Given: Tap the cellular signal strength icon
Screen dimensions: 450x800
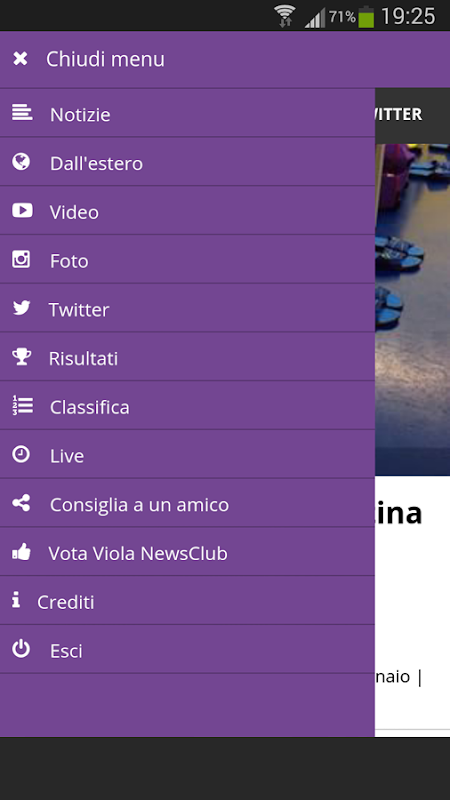Looking at the screenshot, I should pos(315,18).
